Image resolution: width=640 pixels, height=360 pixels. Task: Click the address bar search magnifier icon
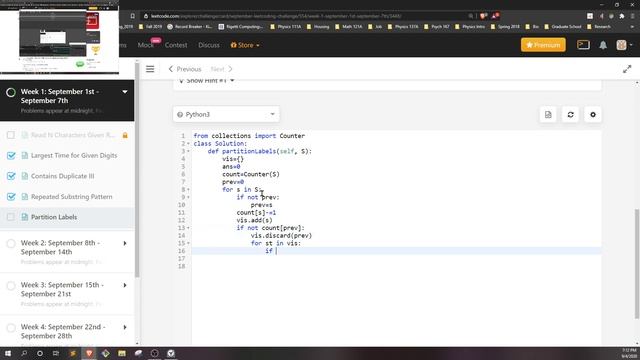pos(471,16)
